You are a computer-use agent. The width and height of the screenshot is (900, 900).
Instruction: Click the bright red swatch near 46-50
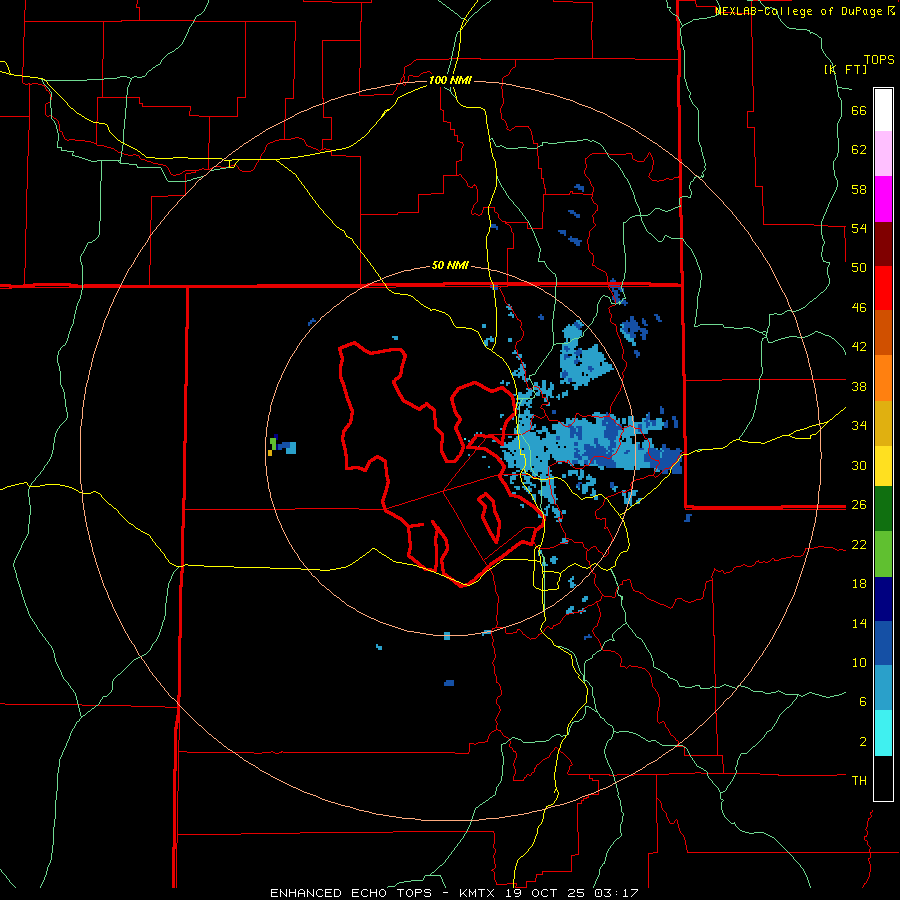883,288
